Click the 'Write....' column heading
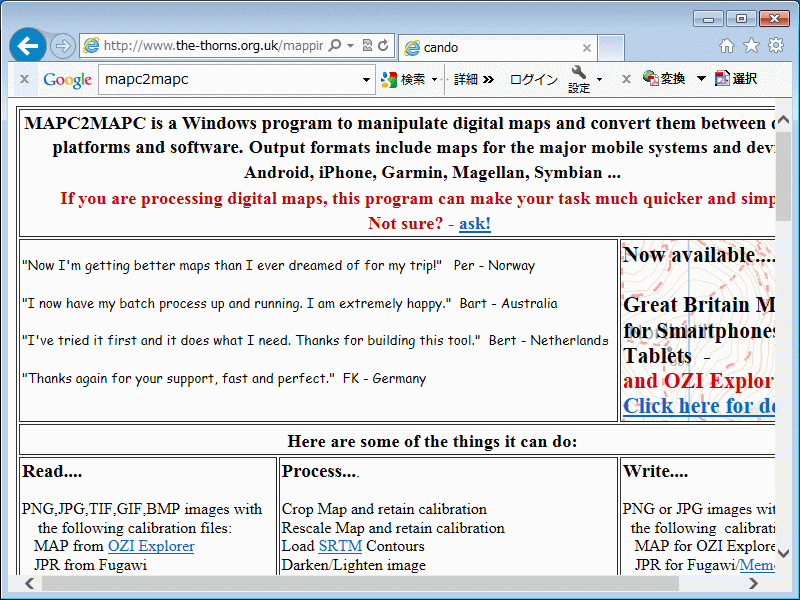This screenshot has height=600, width=800. click(656, 471)
